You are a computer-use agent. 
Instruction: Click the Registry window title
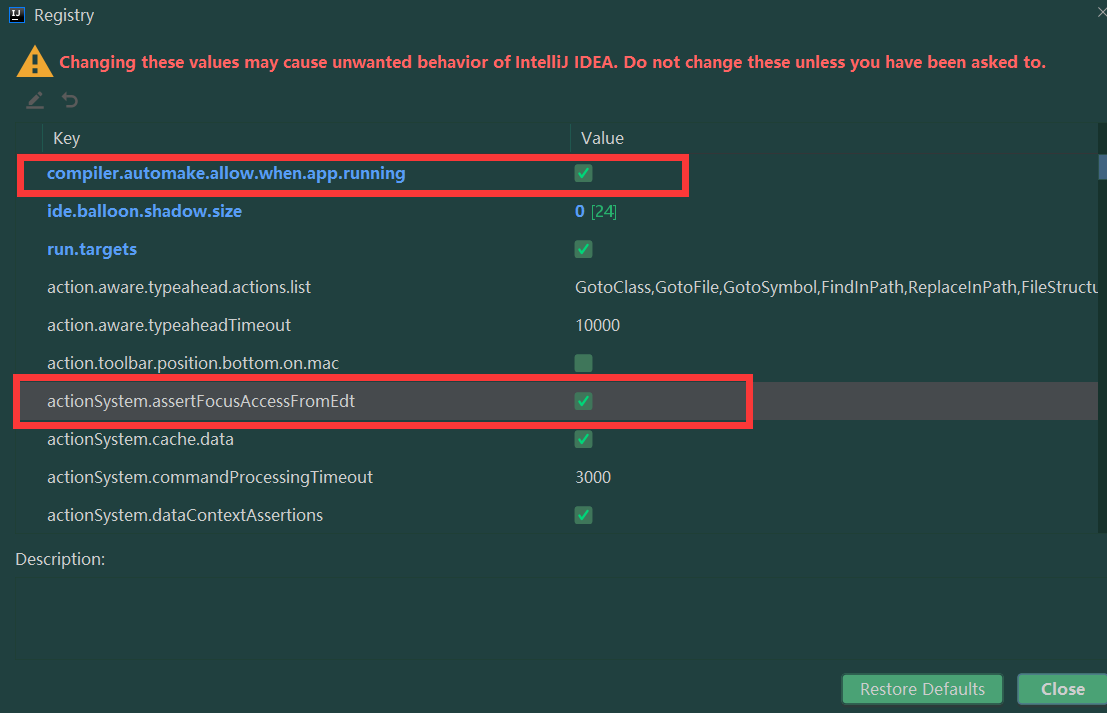(x=64, y=16)
